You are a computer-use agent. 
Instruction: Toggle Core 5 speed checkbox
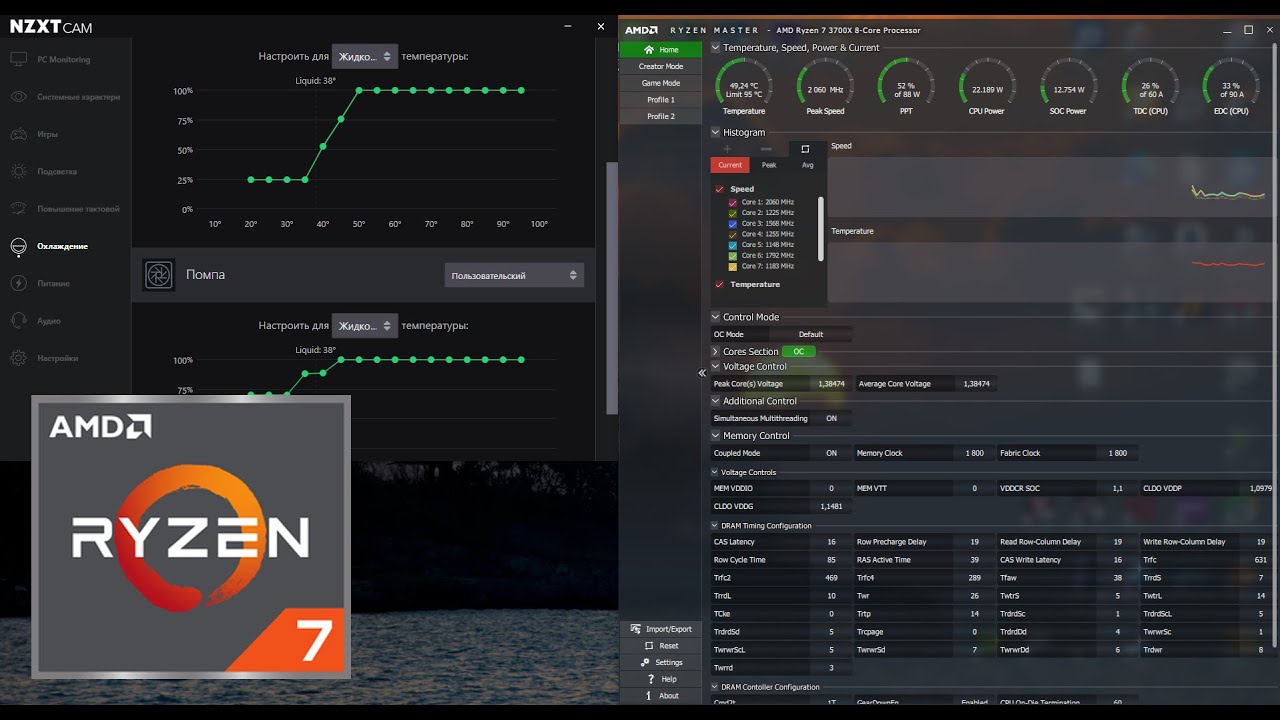coord(734,245)
